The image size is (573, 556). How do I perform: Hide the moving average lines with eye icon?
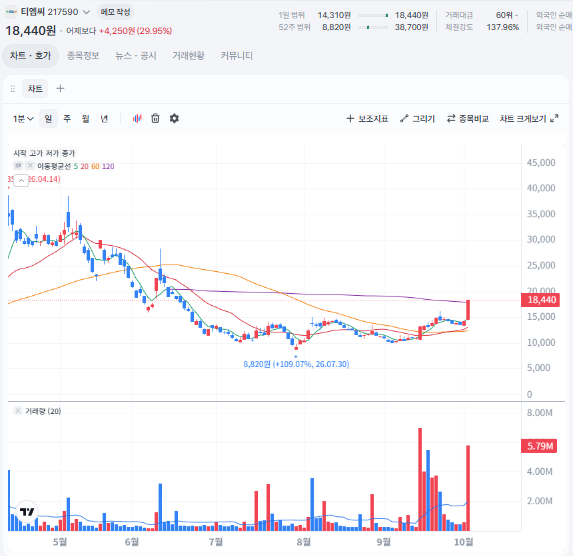tap(18, 166)
